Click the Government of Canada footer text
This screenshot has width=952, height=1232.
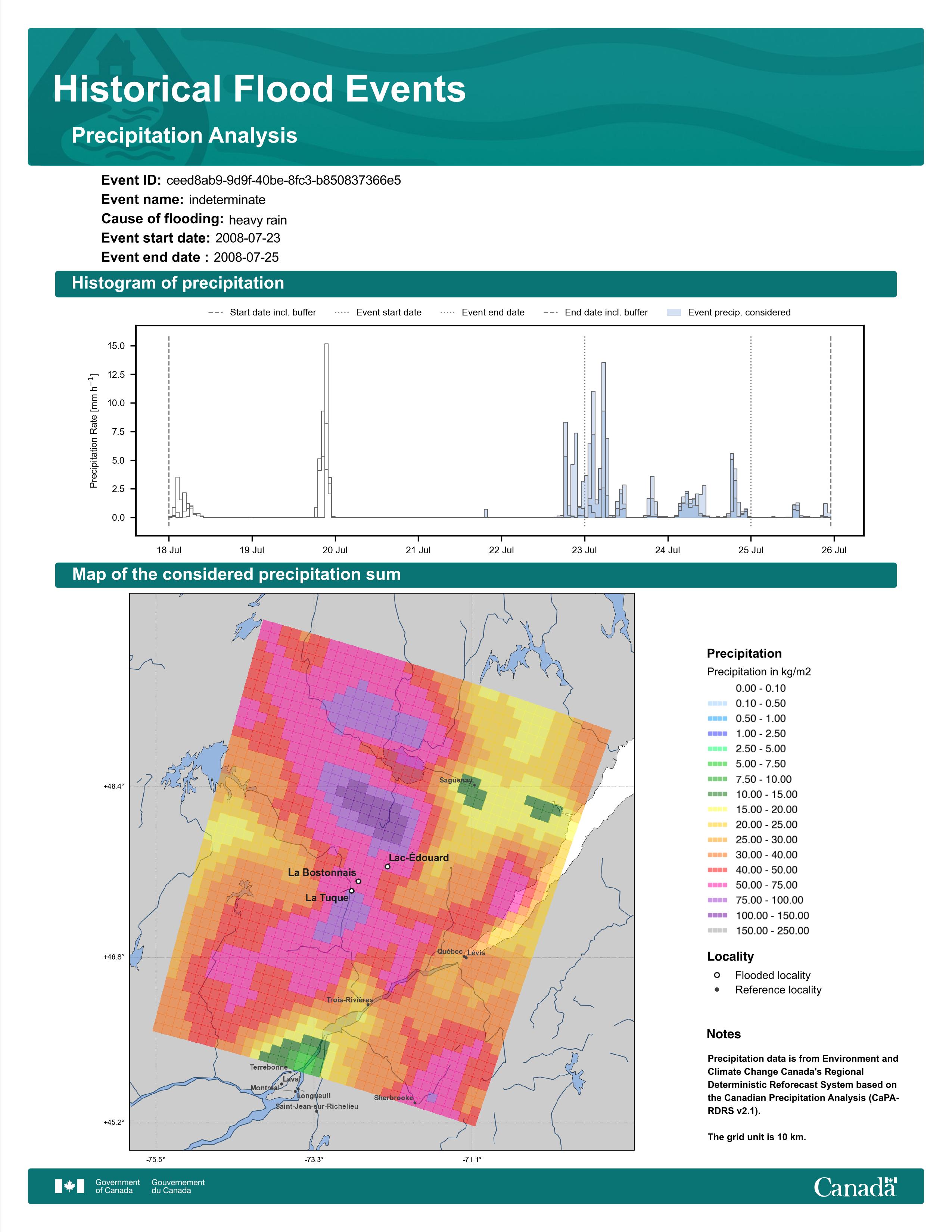pyautogui.click(x=117, y=1186)
